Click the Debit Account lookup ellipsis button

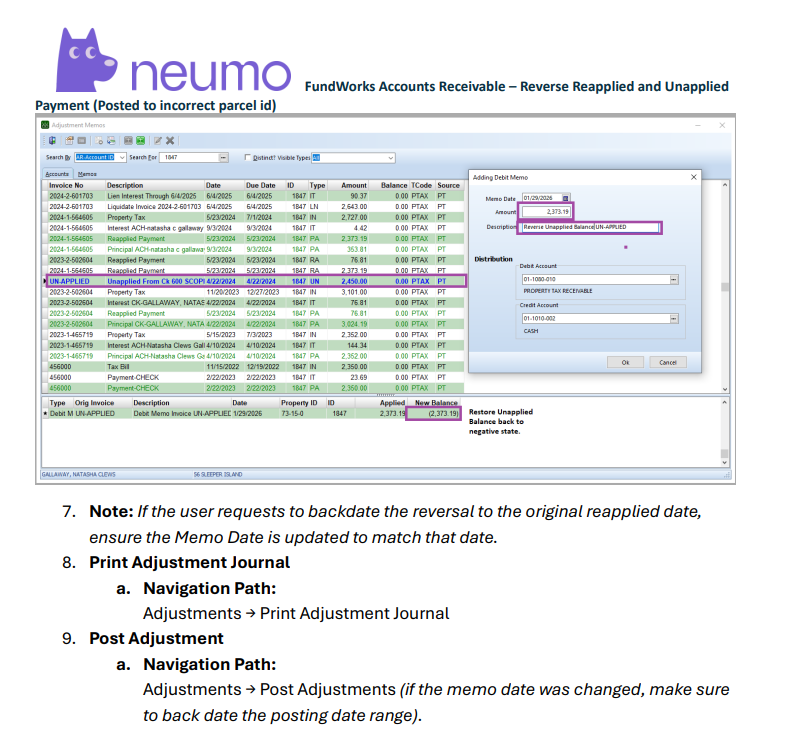point(673,279)
